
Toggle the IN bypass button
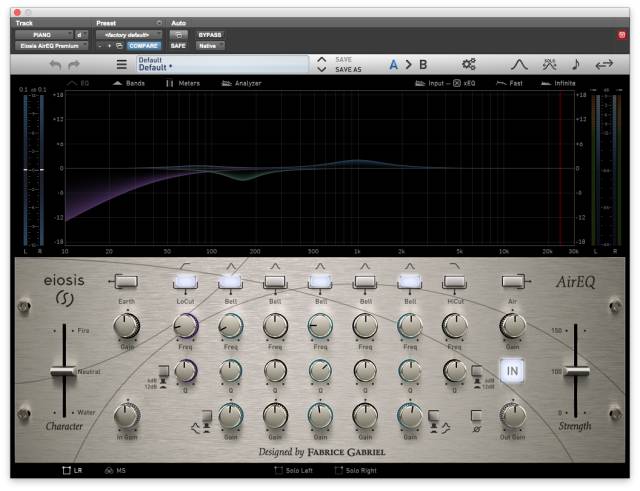tap(512, 371)
